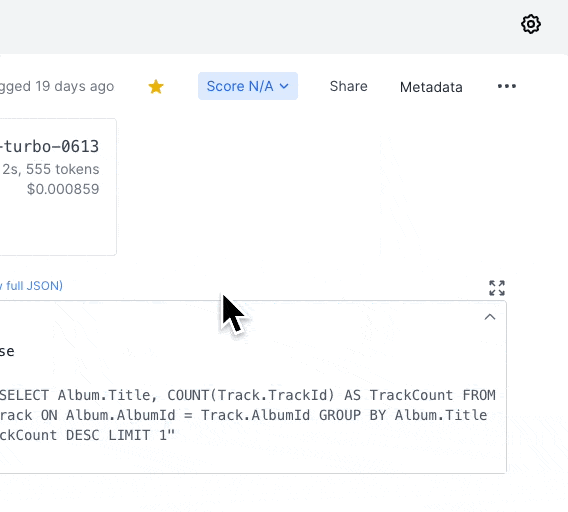Toggle the yellow star favorite

156,87
